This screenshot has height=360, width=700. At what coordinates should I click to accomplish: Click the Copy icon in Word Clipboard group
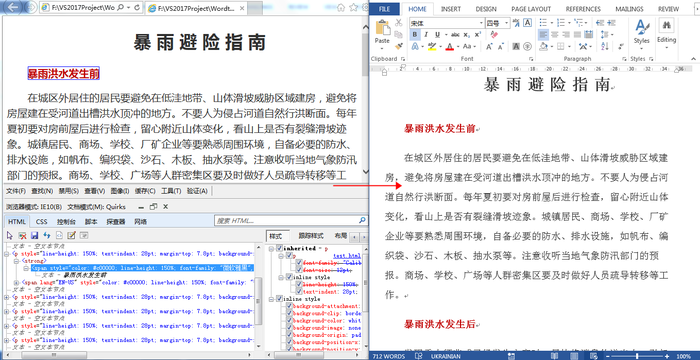click(x=399, y=34)
